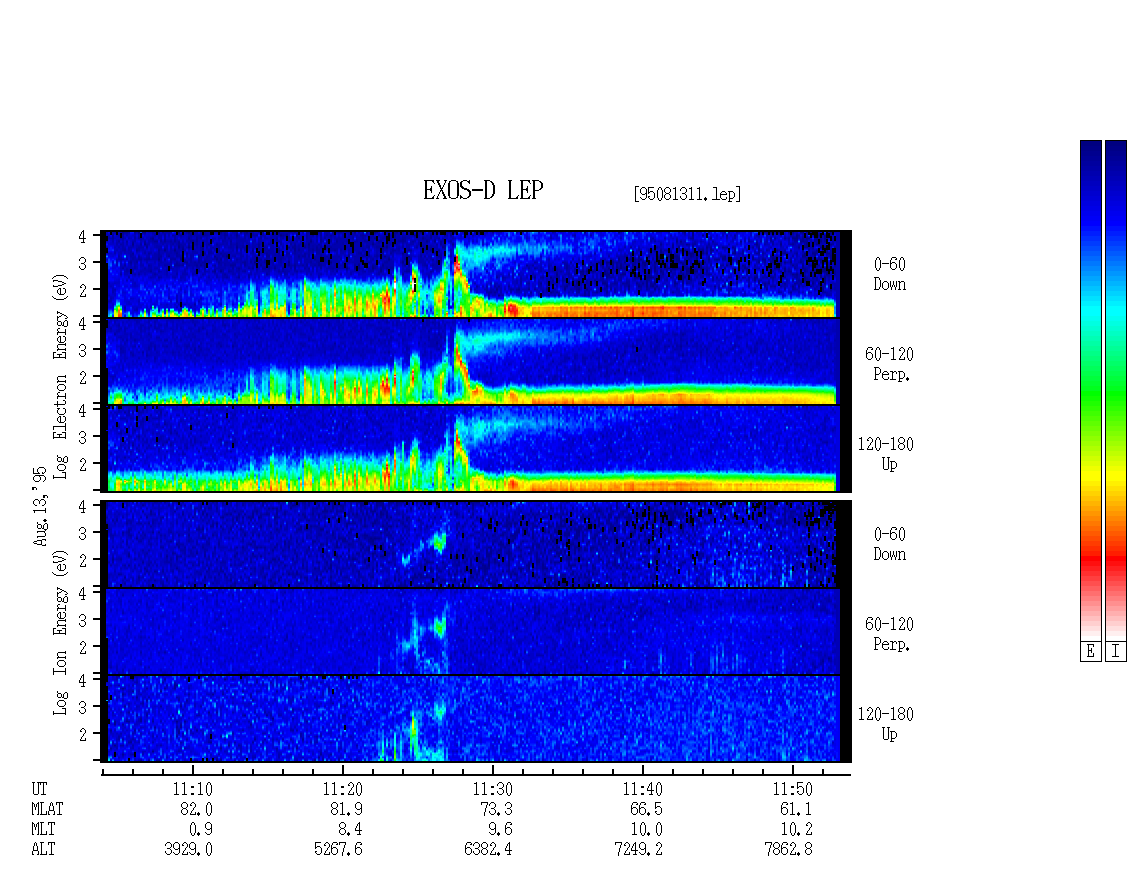Viewport: 1130px width, 875px height.
Task: Click the MLT value 10.2
Action: tap(796, 830)
